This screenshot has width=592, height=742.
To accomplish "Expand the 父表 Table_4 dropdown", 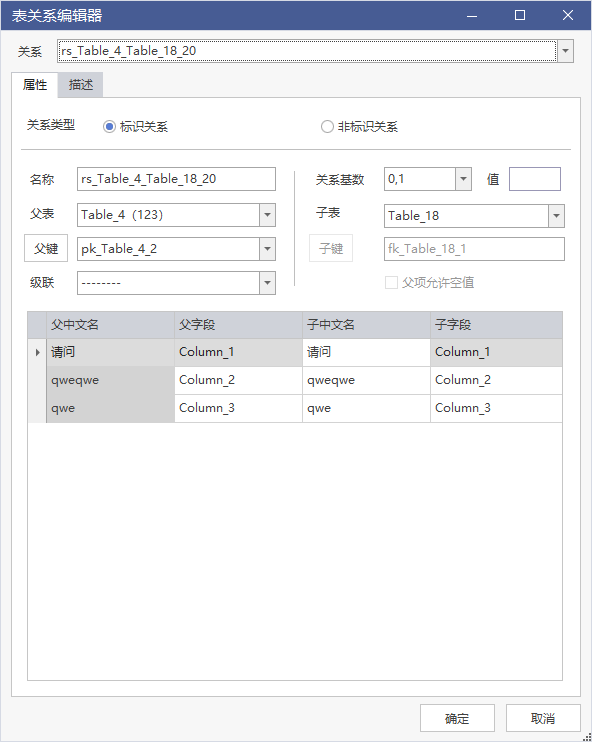I will (267, 215).
